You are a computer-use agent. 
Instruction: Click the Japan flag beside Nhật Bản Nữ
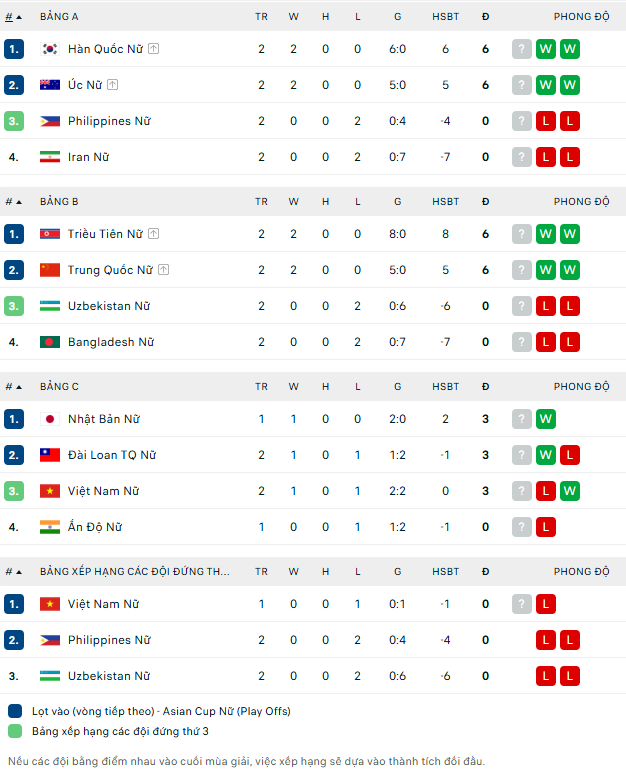[x=50, y=419]
